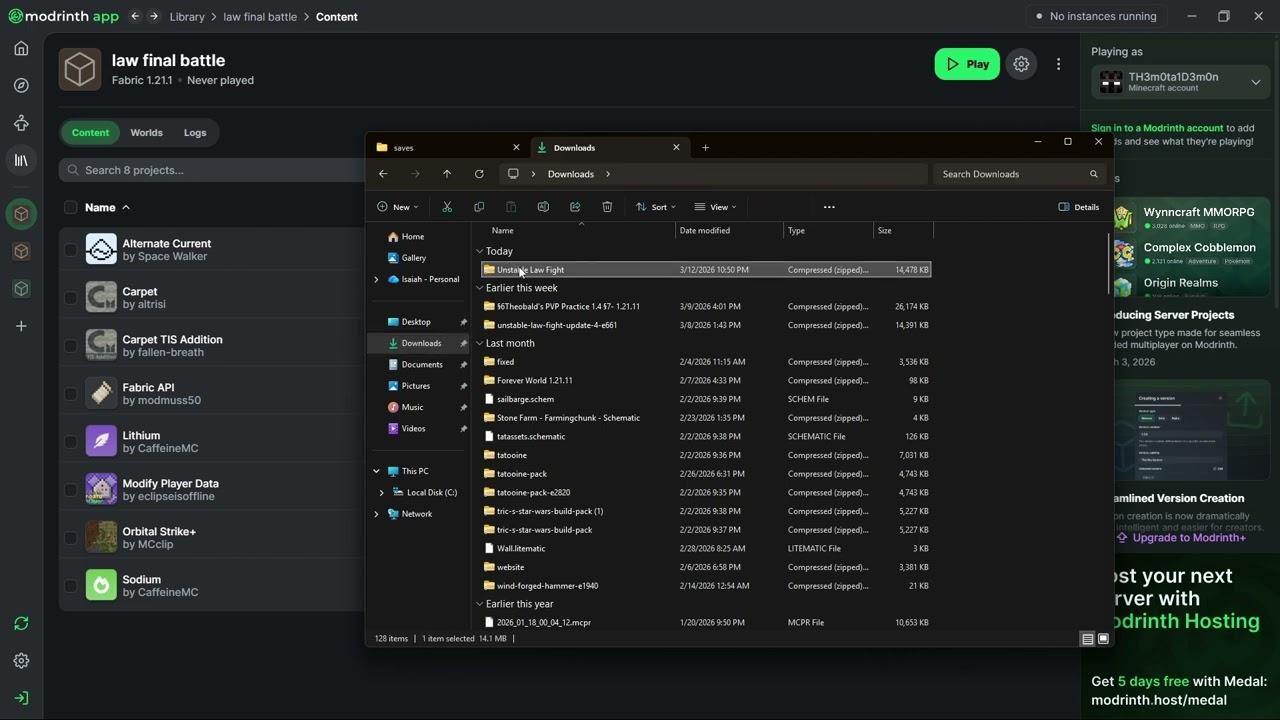
Task: Collapse the Earlier this week group
Action: (x=480, y=288)
